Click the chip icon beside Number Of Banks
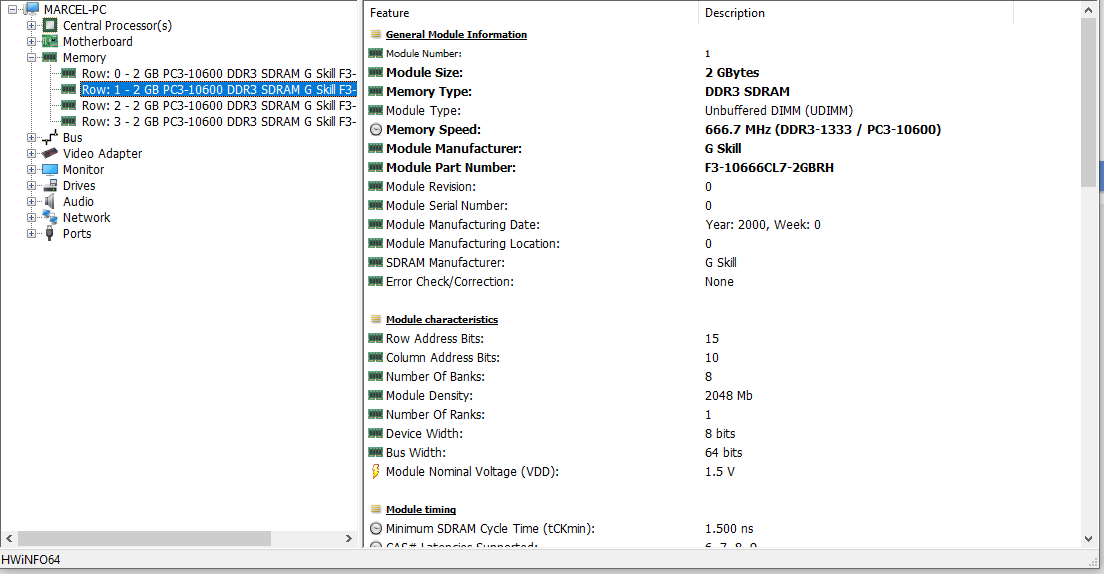 coord(376,376)
